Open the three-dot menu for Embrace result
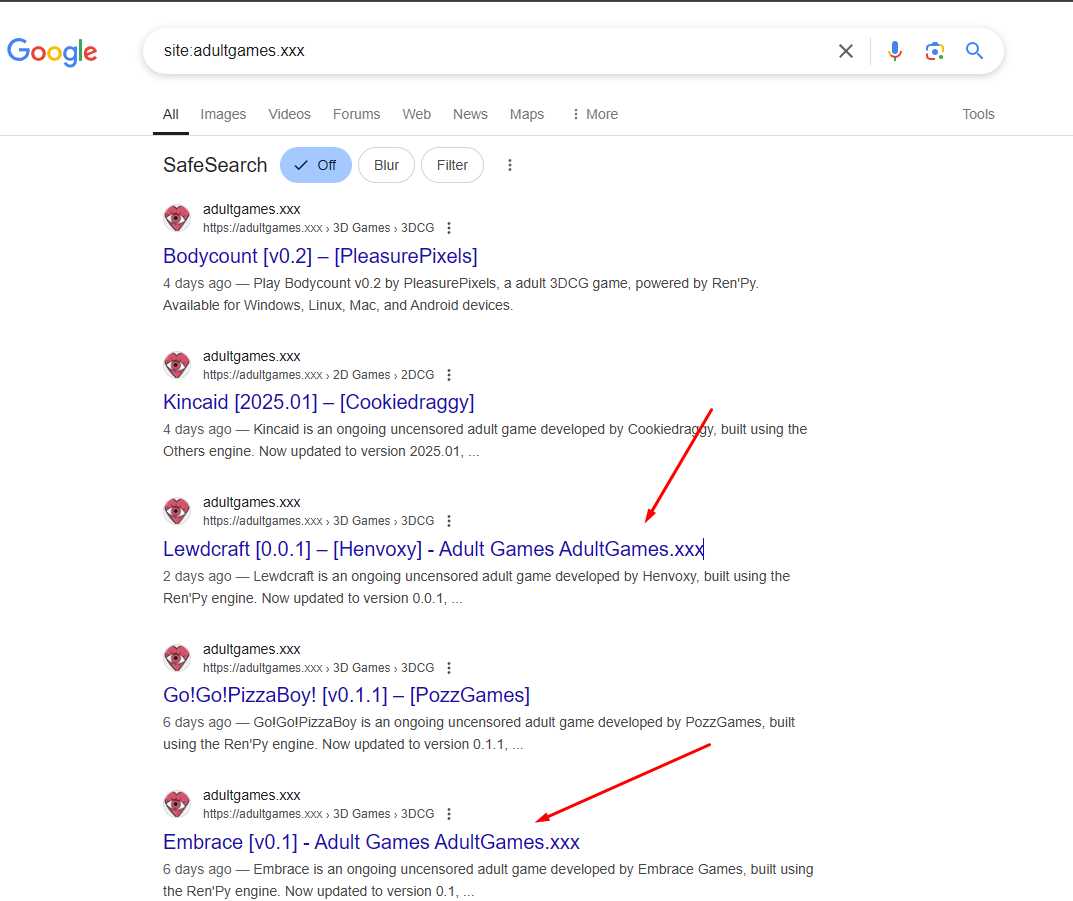1073x901 pixels. pos(449,814)
